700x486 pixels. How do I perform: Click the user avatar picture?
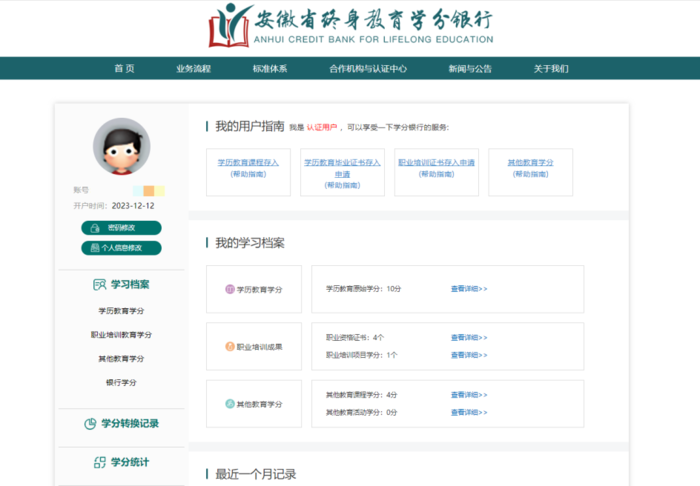pyautogui.click(x=121, y=146)
